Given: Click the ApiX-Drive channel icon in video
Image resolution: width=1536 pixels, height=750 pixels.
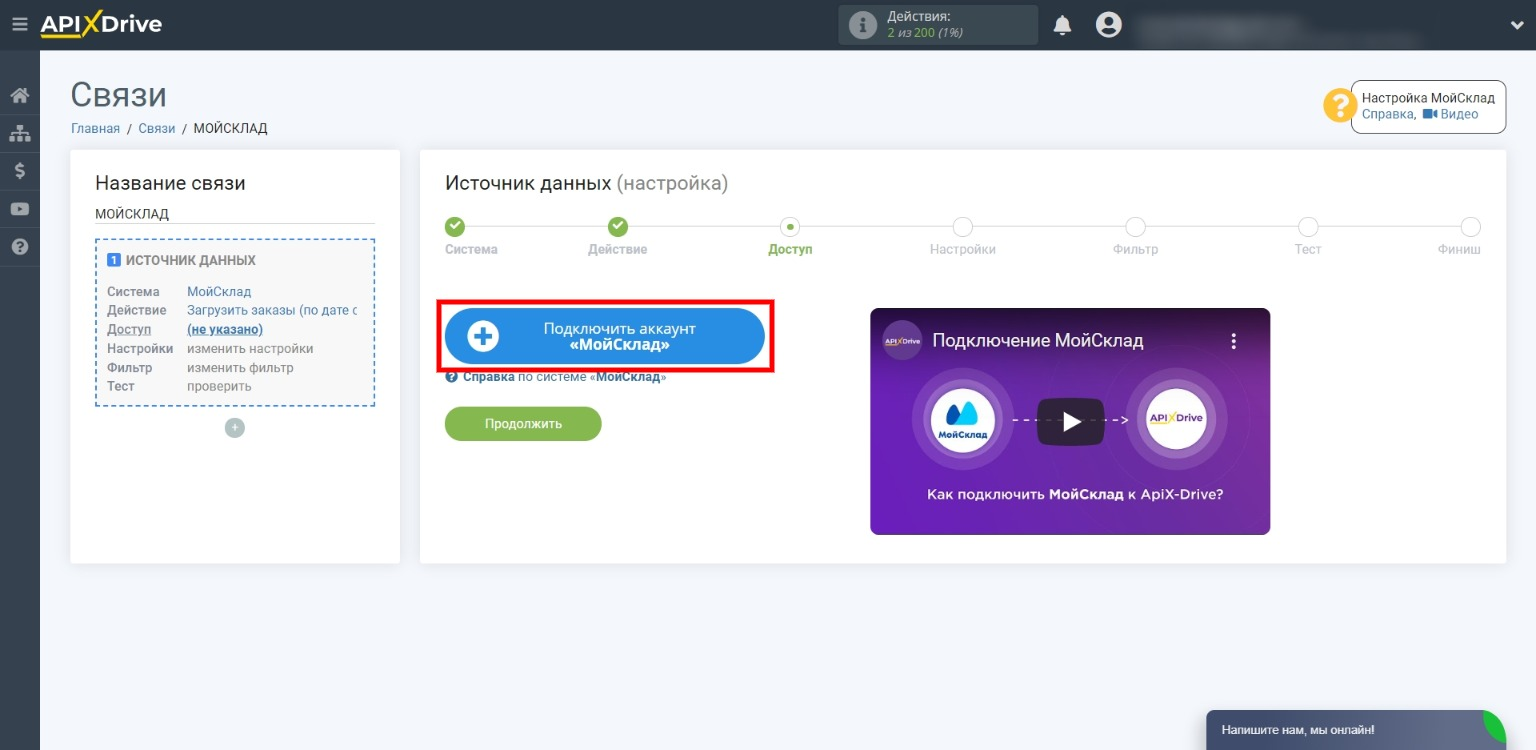Looking at the screenshot, I should click(x=902, y=340).
